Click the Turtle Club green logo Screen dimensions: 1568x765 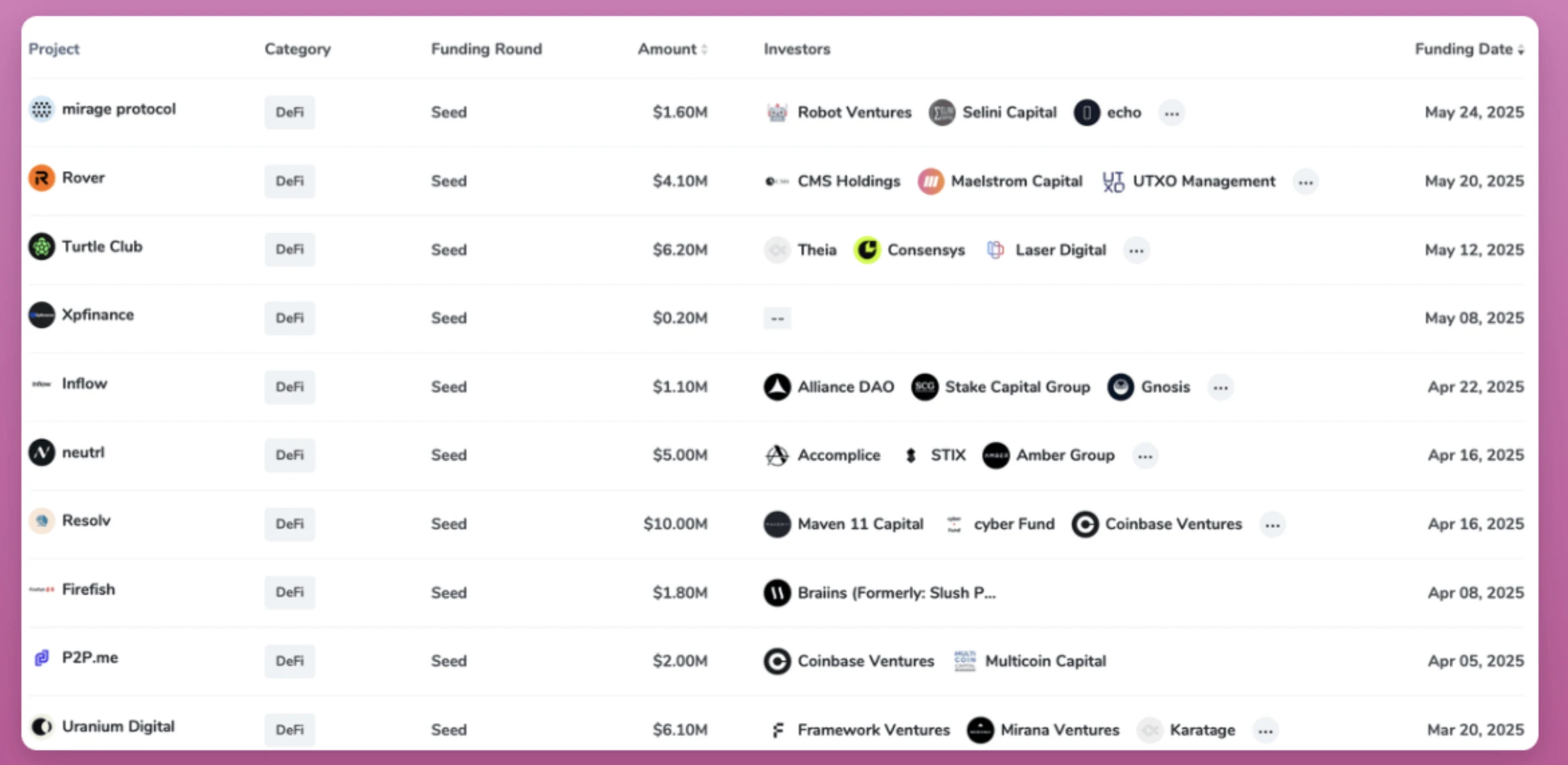click(x=42, y=247)
